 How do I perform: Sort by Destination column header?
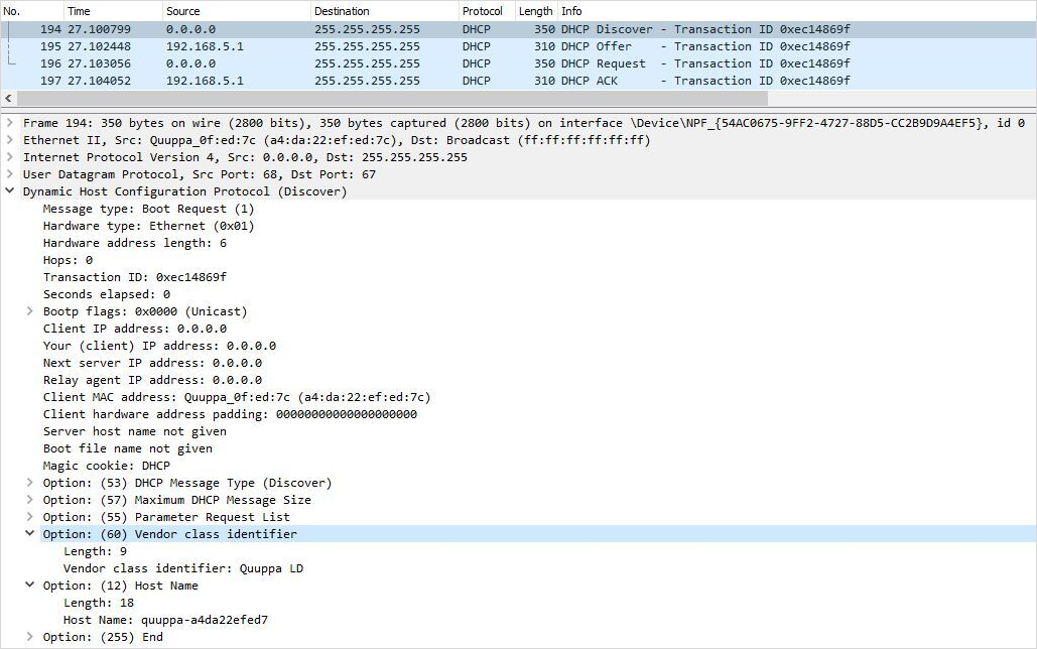pyautogui.click(x=384, y=11)
